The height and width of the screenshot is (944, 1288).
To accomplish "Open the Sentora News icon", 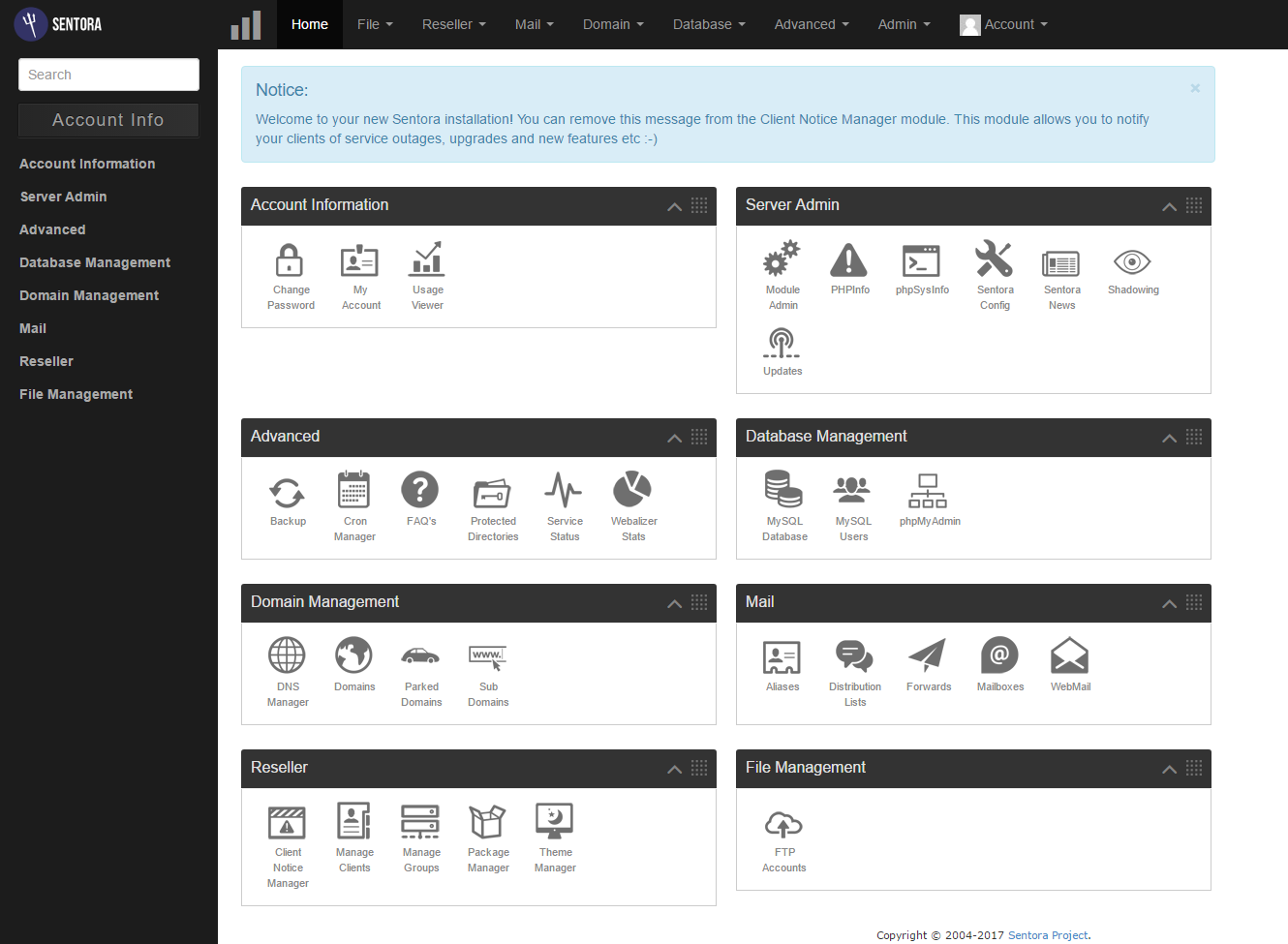I will [x=1061, y=263].
